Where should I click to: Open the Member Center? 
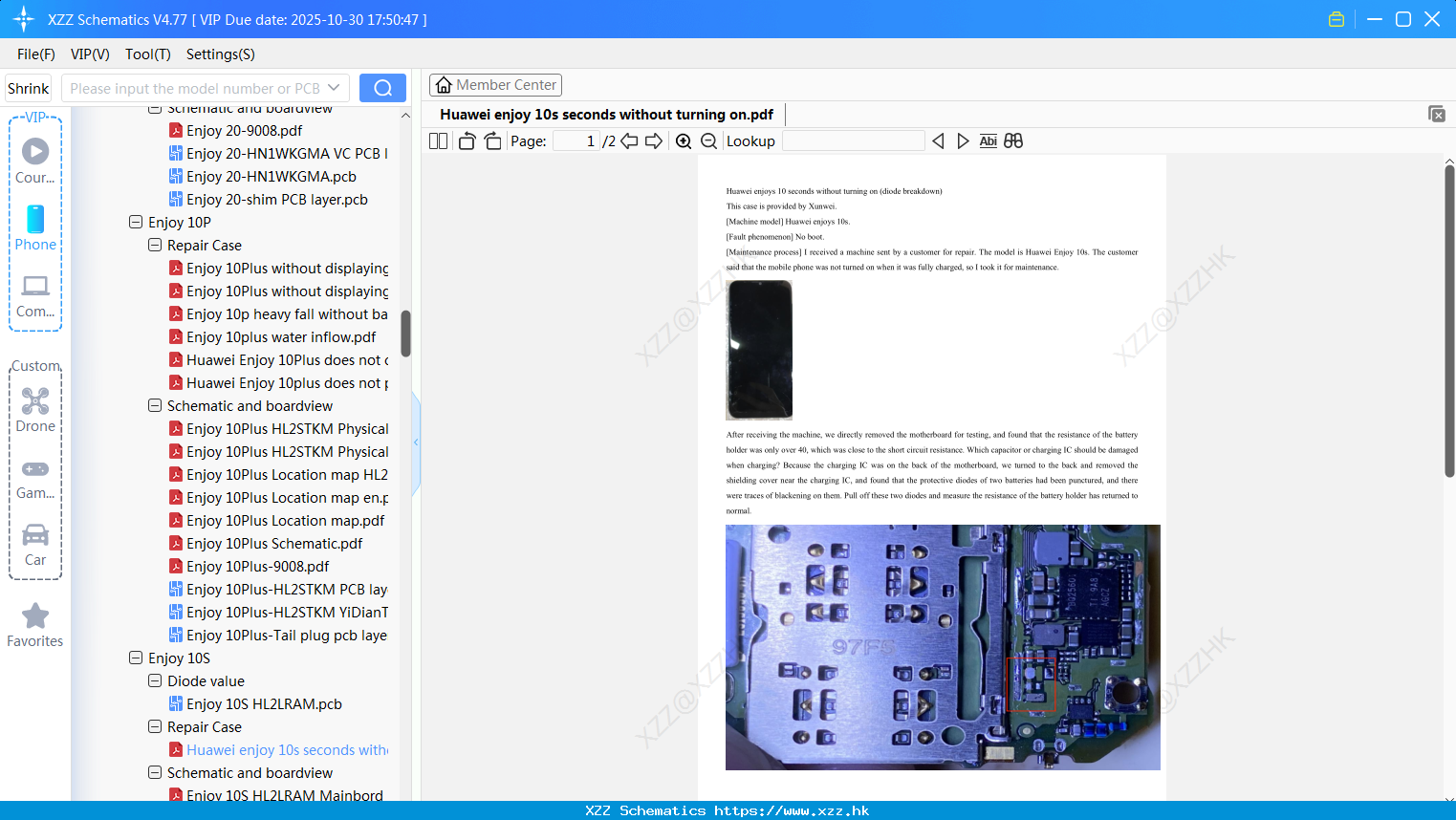click(x=495, y=85)
